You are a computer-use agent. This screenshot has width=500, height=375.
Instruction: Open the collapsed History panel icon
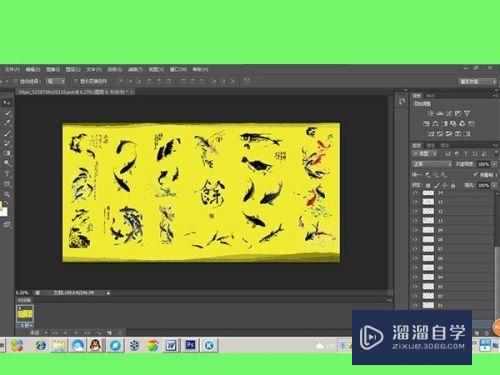click(402, 101)
